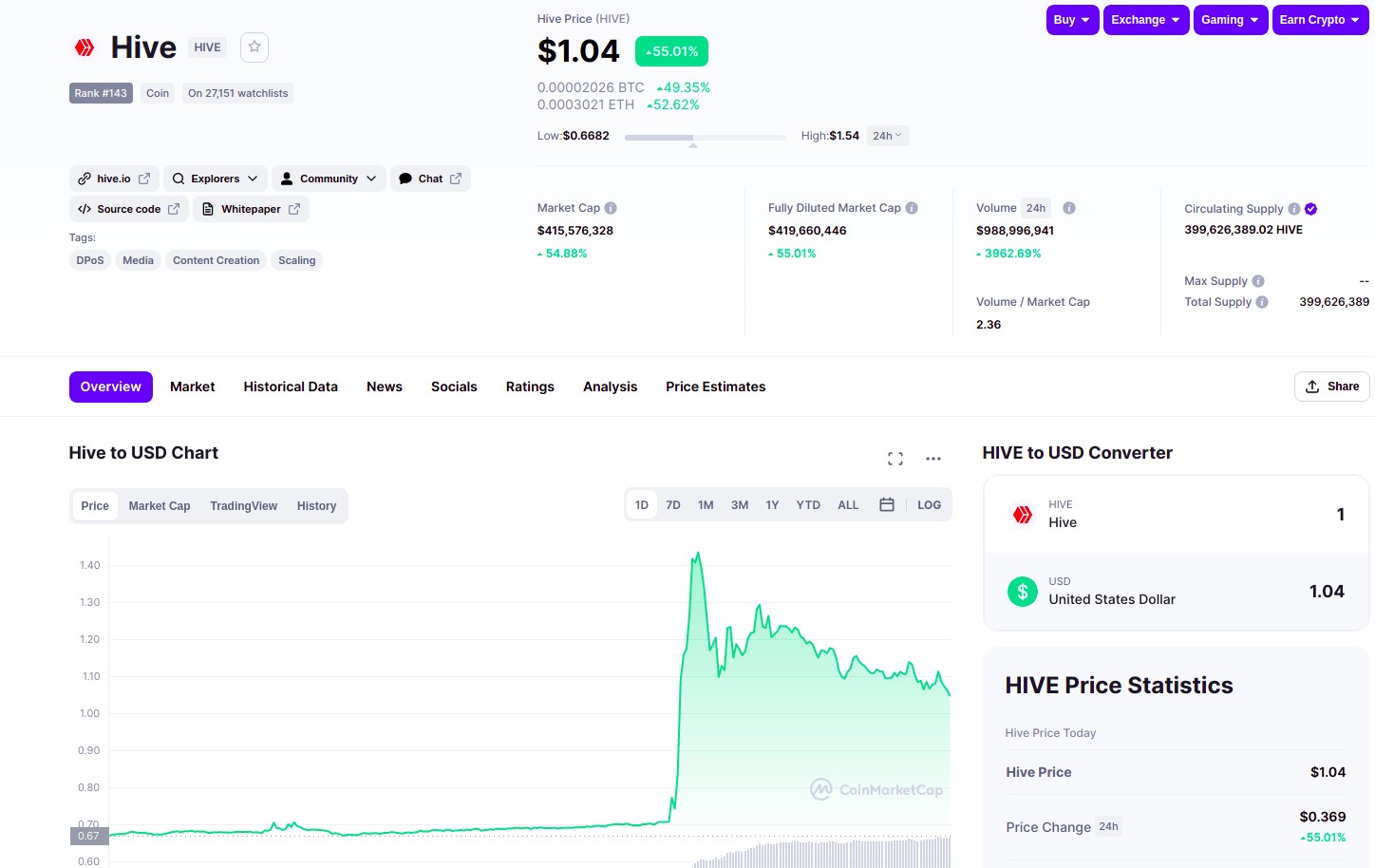Screen dimensions: 1375x868
Task: Open the hive.io website link
Action: (114, 179)
